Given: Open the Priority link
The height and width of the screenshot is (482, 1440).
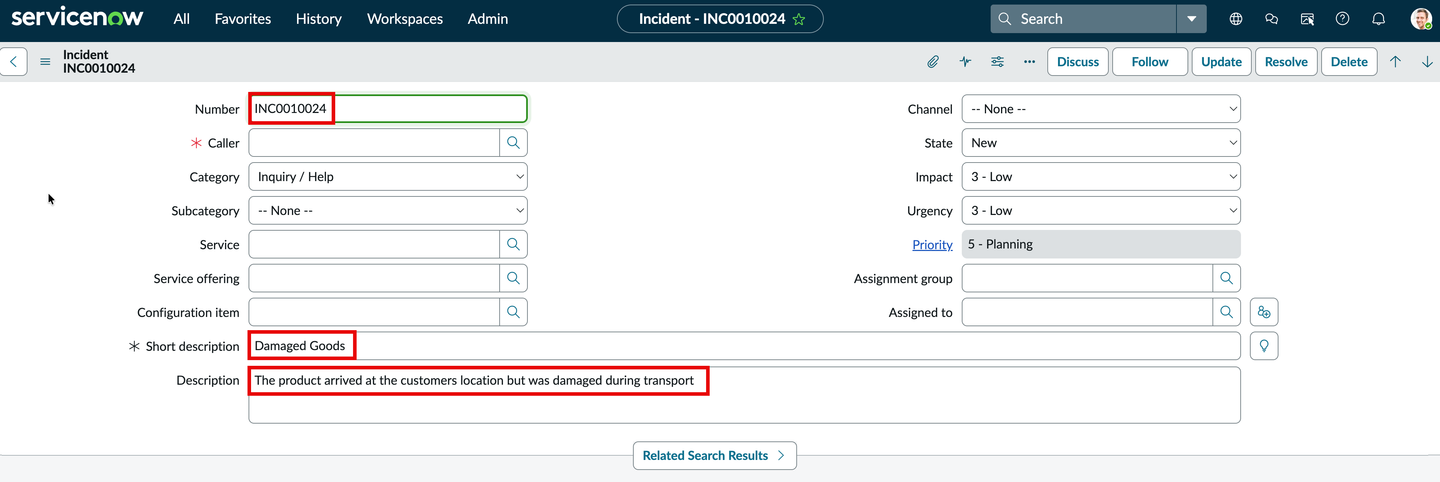Looking at the screenshot, I should pyautogui.click(x=932, y=244).
